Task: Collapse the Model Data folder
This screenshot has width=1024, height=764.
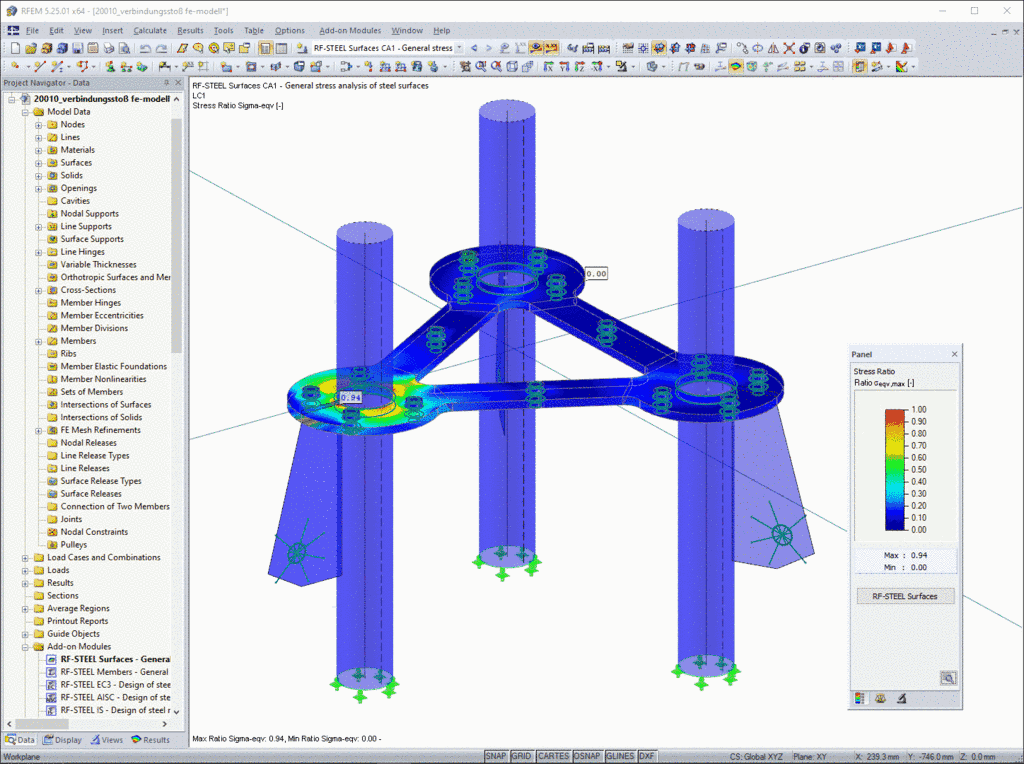Action: click(x=25, y=112)
